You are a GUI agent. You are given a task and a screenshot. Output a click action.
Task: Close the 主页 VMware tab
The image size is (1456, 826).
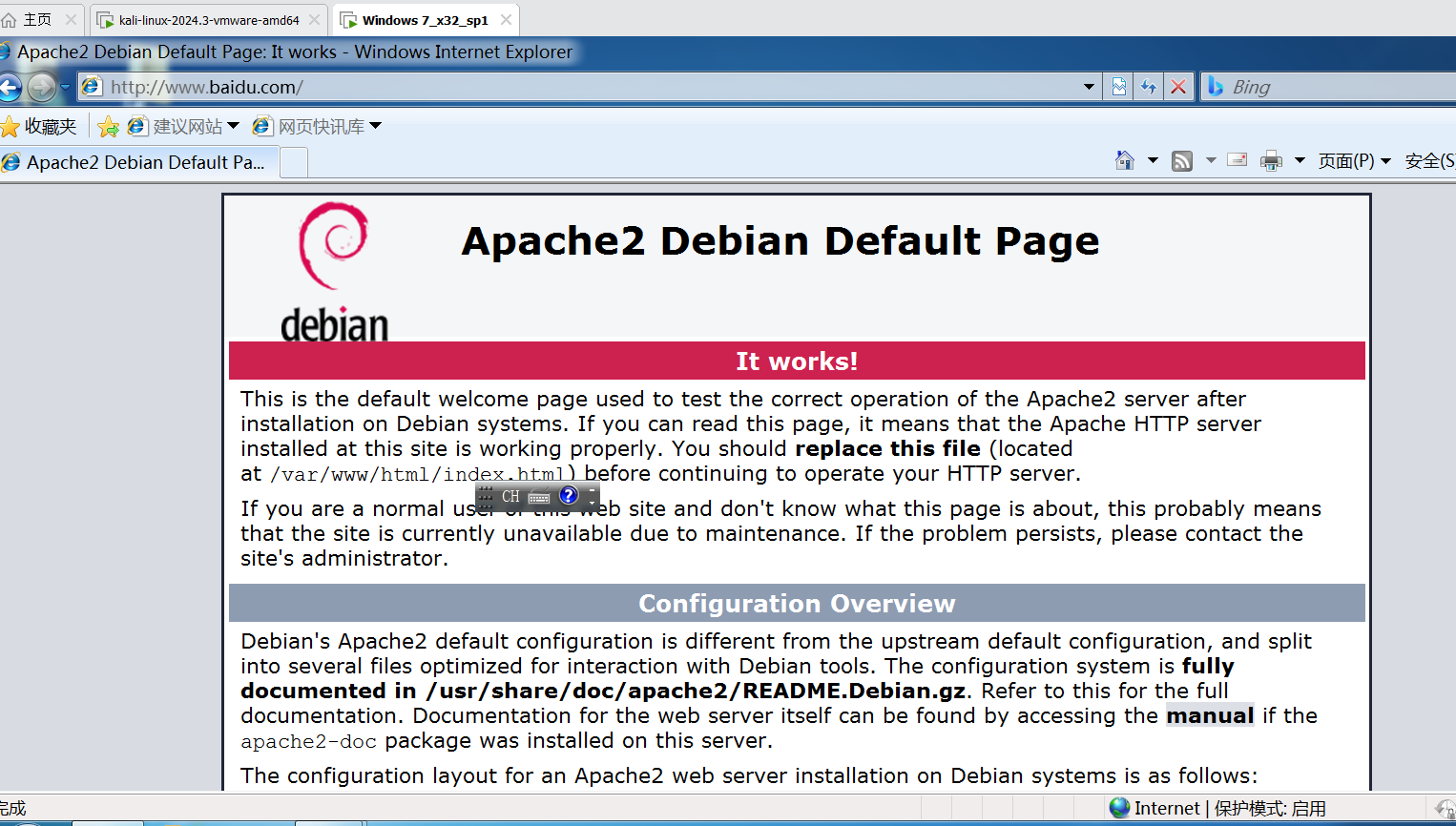pyautogui.click(x=71, y=19)
